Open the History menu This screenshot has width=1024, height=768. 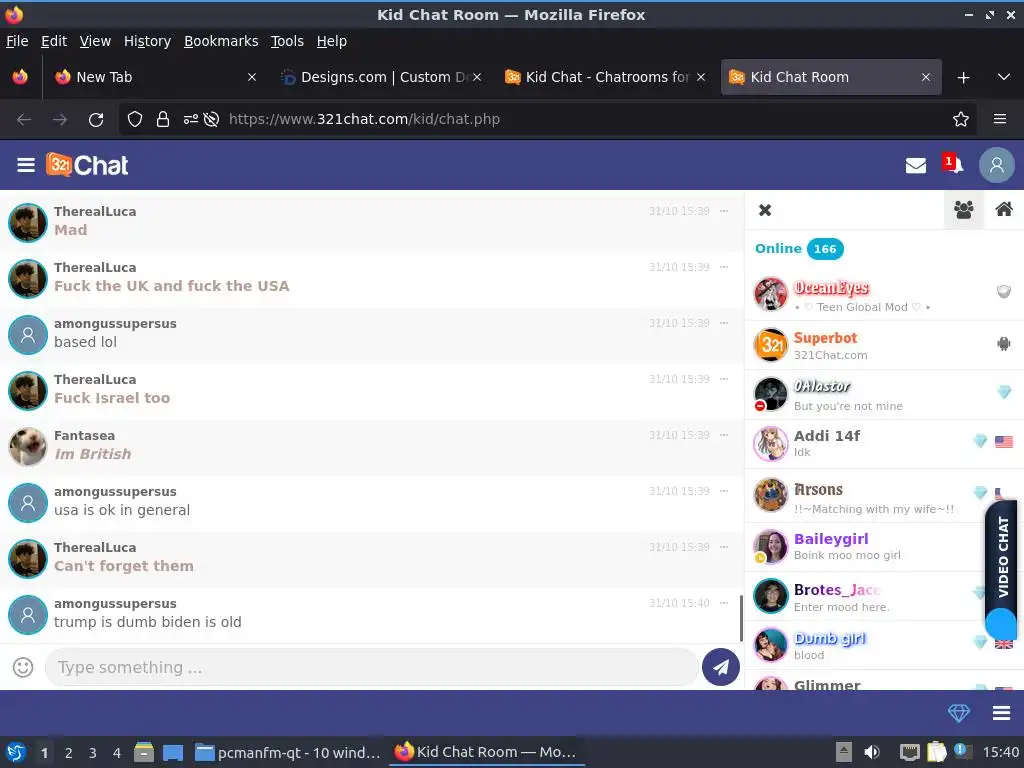[x=147, y=41]
